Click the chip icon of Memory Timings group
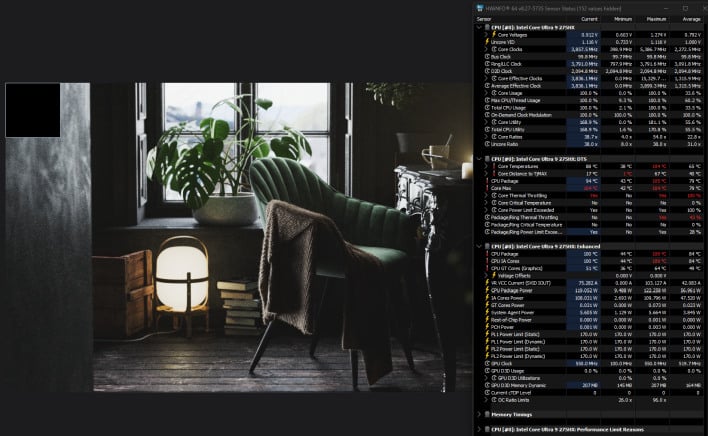 [x=485, y=412]
